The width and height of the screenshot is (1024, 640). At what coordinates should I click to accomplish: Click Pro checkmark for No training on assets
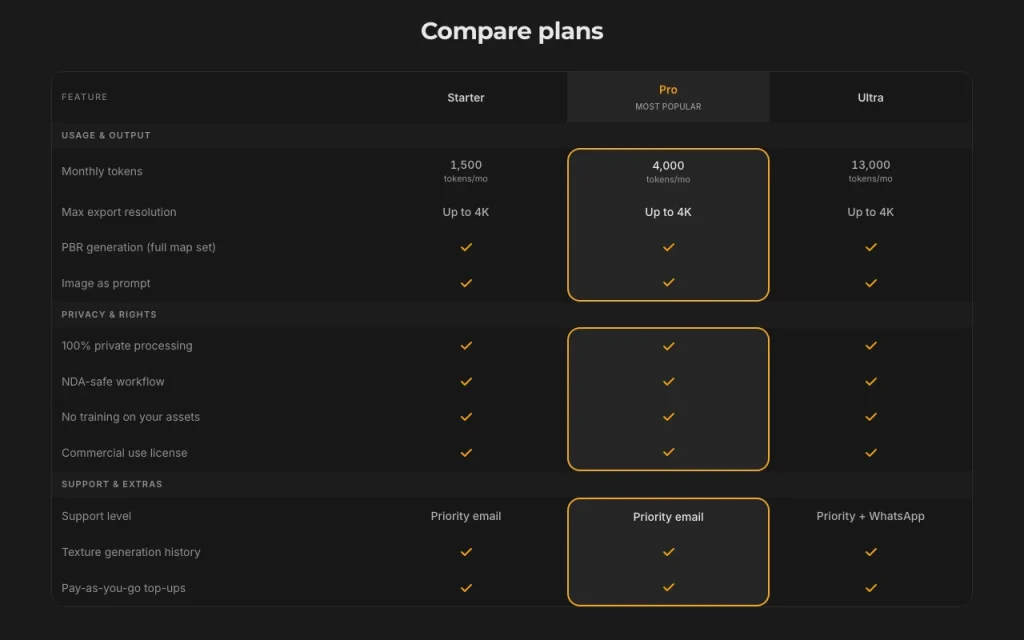click(x=668, y=417)
